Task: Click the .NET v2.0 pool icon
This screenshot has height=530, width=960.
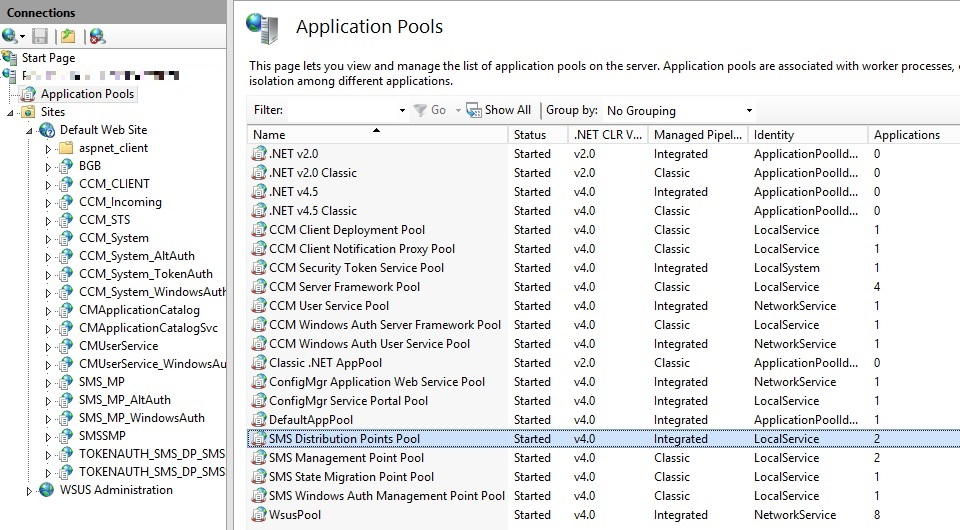Action: [x=259, y=154]
